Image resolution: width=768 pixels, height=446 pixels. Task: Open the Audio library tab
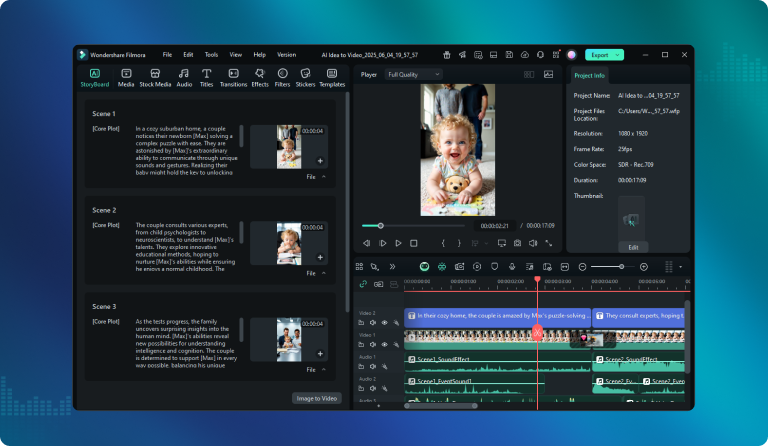(184, 78)
